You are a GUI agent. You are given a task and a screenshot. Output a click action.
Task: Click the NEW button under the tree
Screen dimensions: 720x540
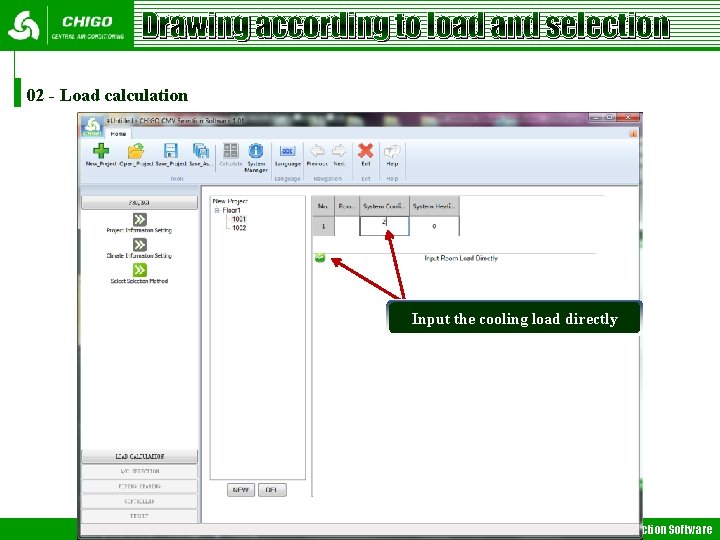241,490
